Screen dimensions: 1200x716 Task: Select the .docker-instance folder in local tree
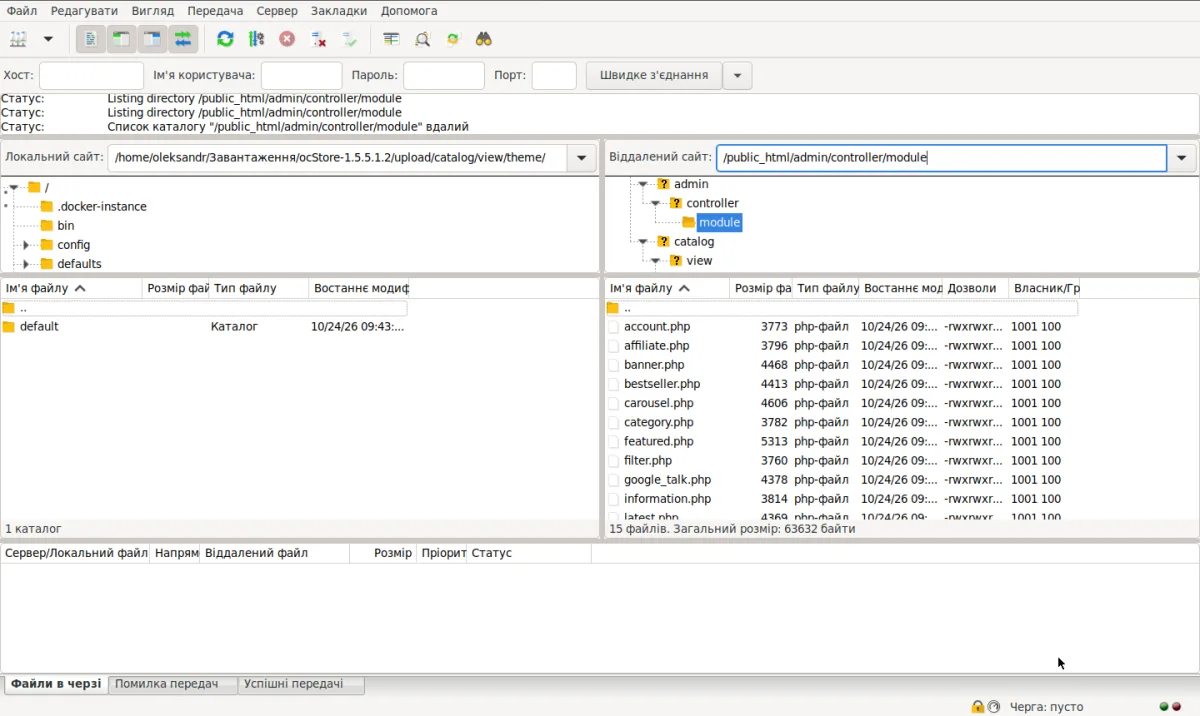click(x=102, y=207)
